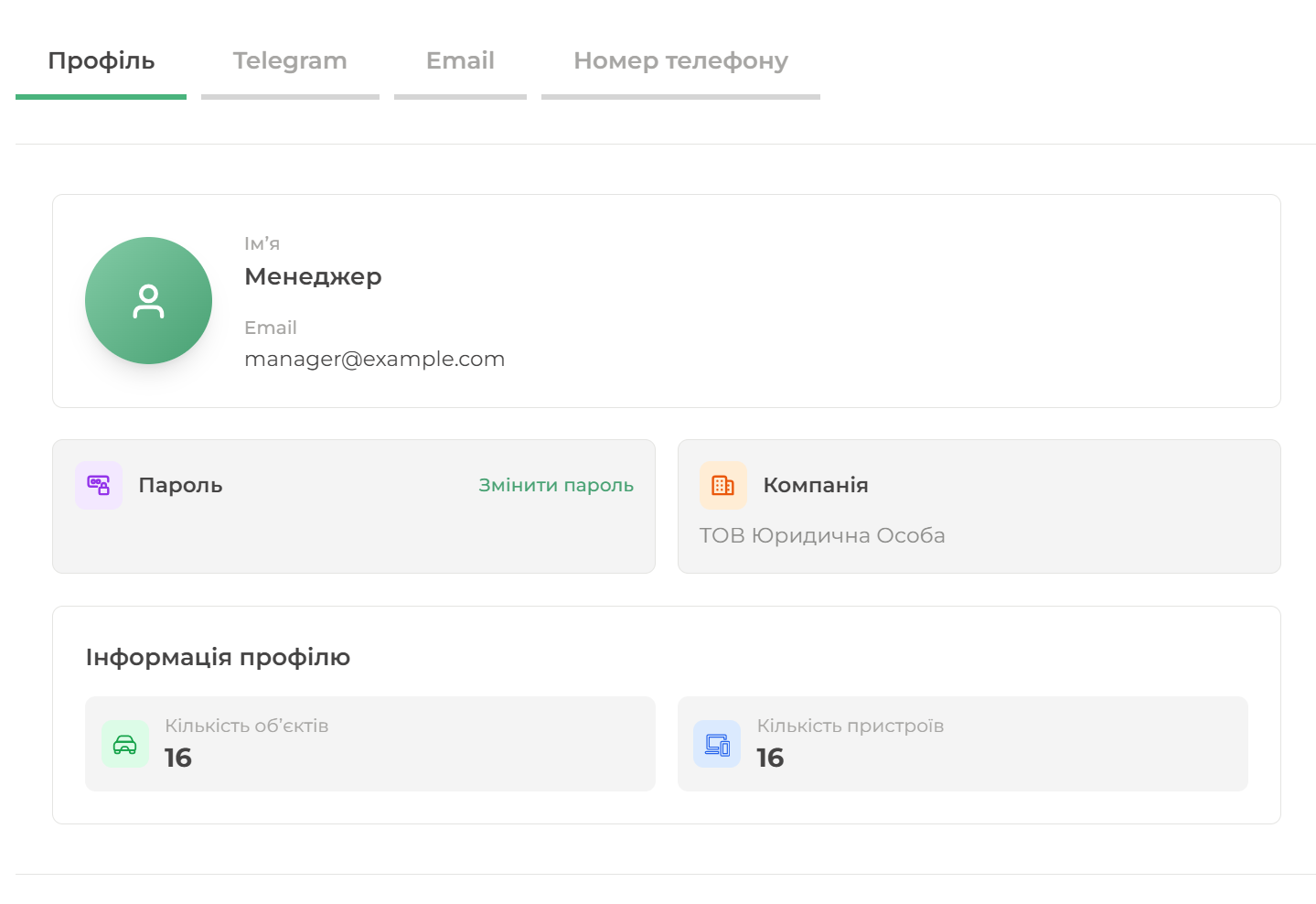Switch to the Telegram tab
This screenshot has height=904, width=1316.
point(290,61)
